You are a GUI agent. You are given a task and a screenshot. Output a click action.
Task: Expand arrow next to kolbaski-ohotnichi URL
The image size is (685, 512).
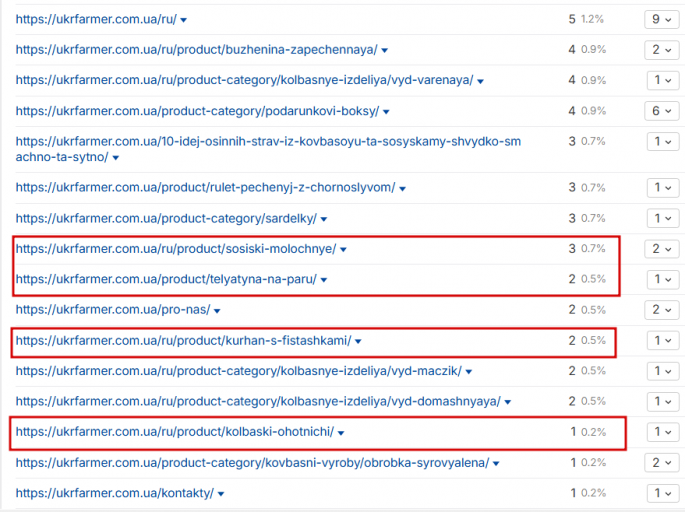[x=341, y=433]
